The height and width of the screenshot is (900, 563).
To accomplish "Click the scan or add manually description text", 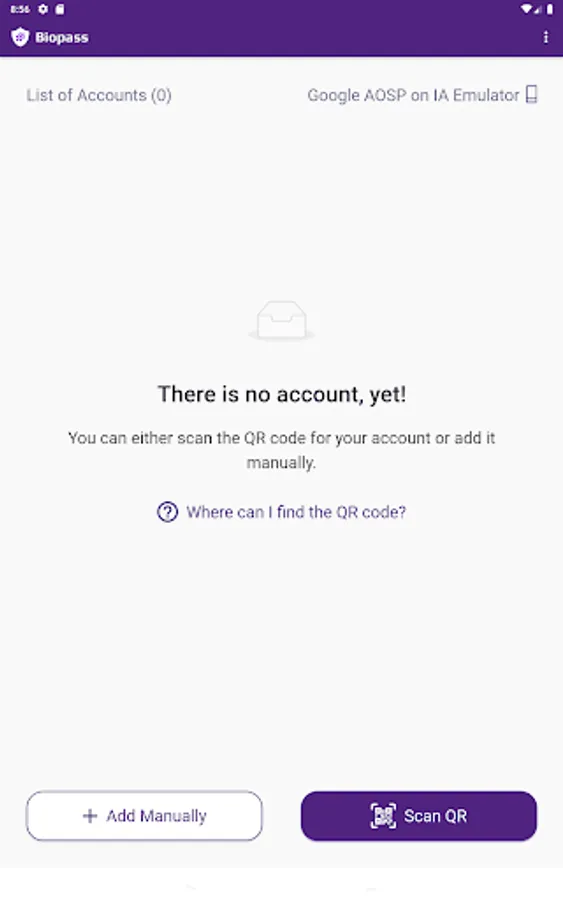I will 281,450.
